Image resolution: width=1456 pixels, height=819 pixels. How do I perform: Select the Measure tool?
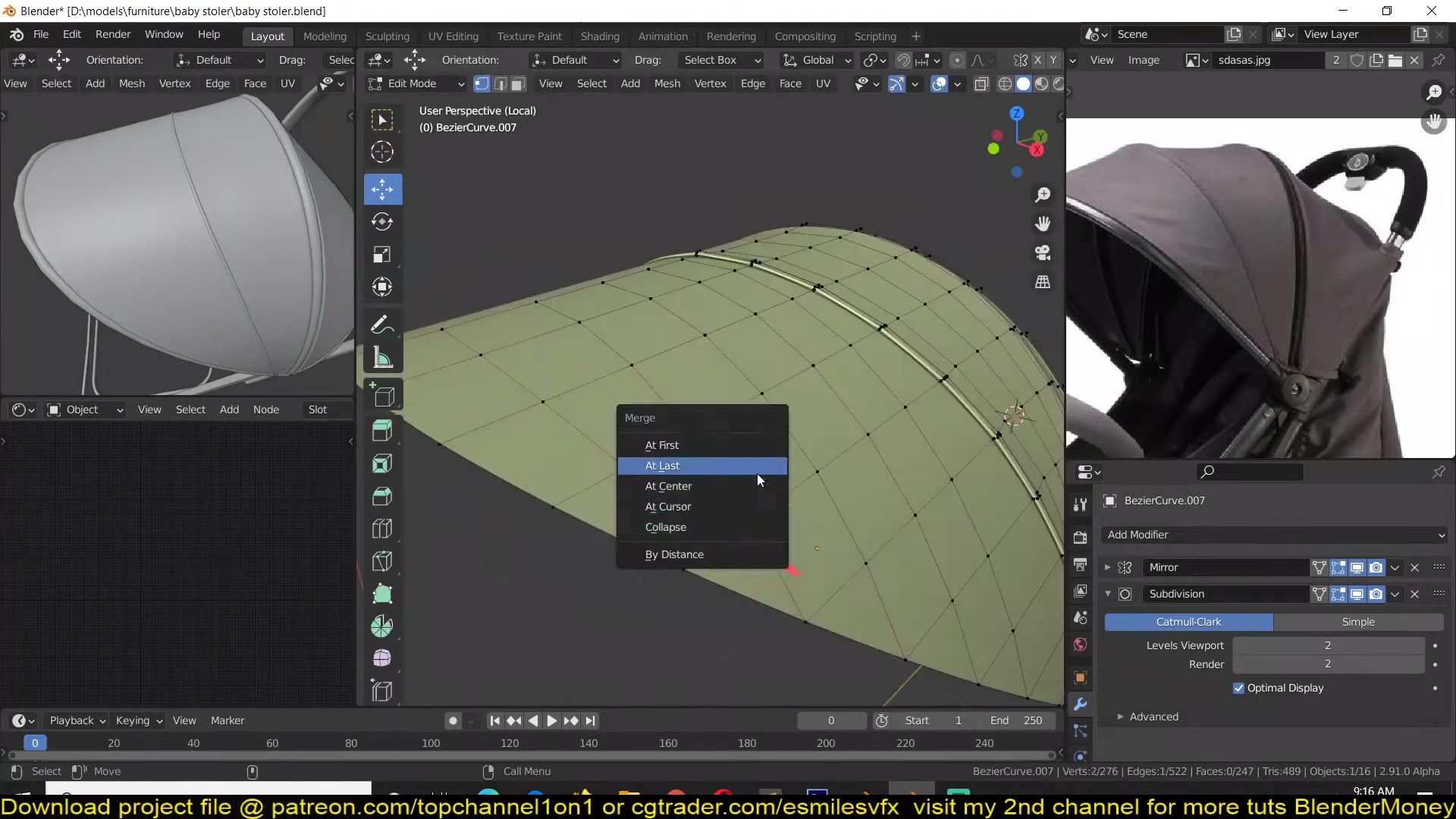point(382,358)
